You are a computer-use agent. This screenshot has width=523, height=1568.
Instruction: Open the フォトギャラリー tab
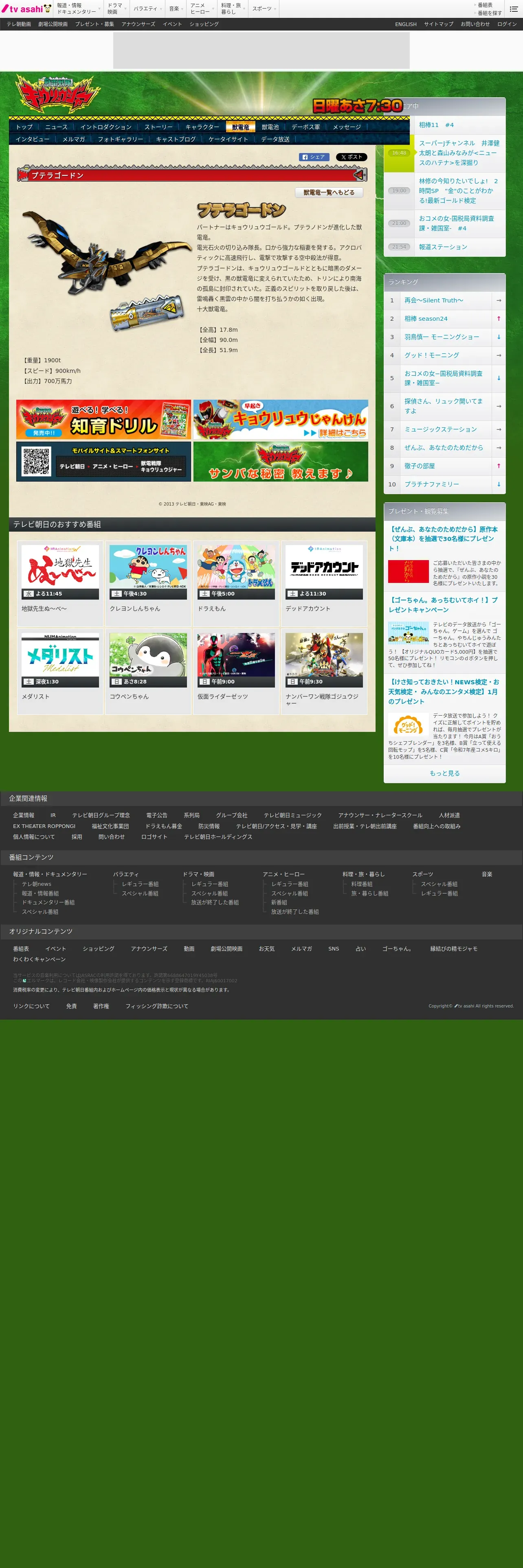tap(121, 139)
